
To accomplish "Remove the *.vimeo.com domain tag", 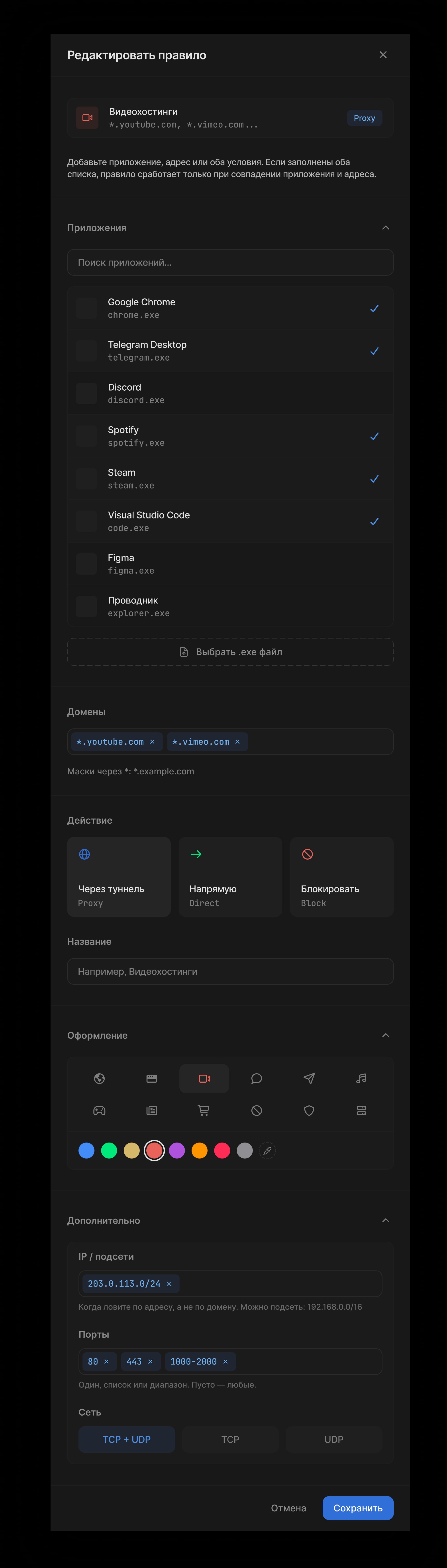I will pos(237,741).
